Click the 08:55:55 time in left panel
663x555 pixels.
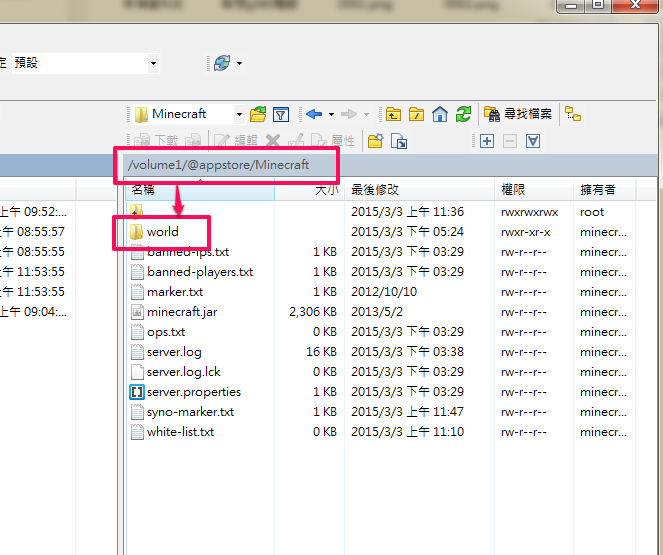point(41,252)
